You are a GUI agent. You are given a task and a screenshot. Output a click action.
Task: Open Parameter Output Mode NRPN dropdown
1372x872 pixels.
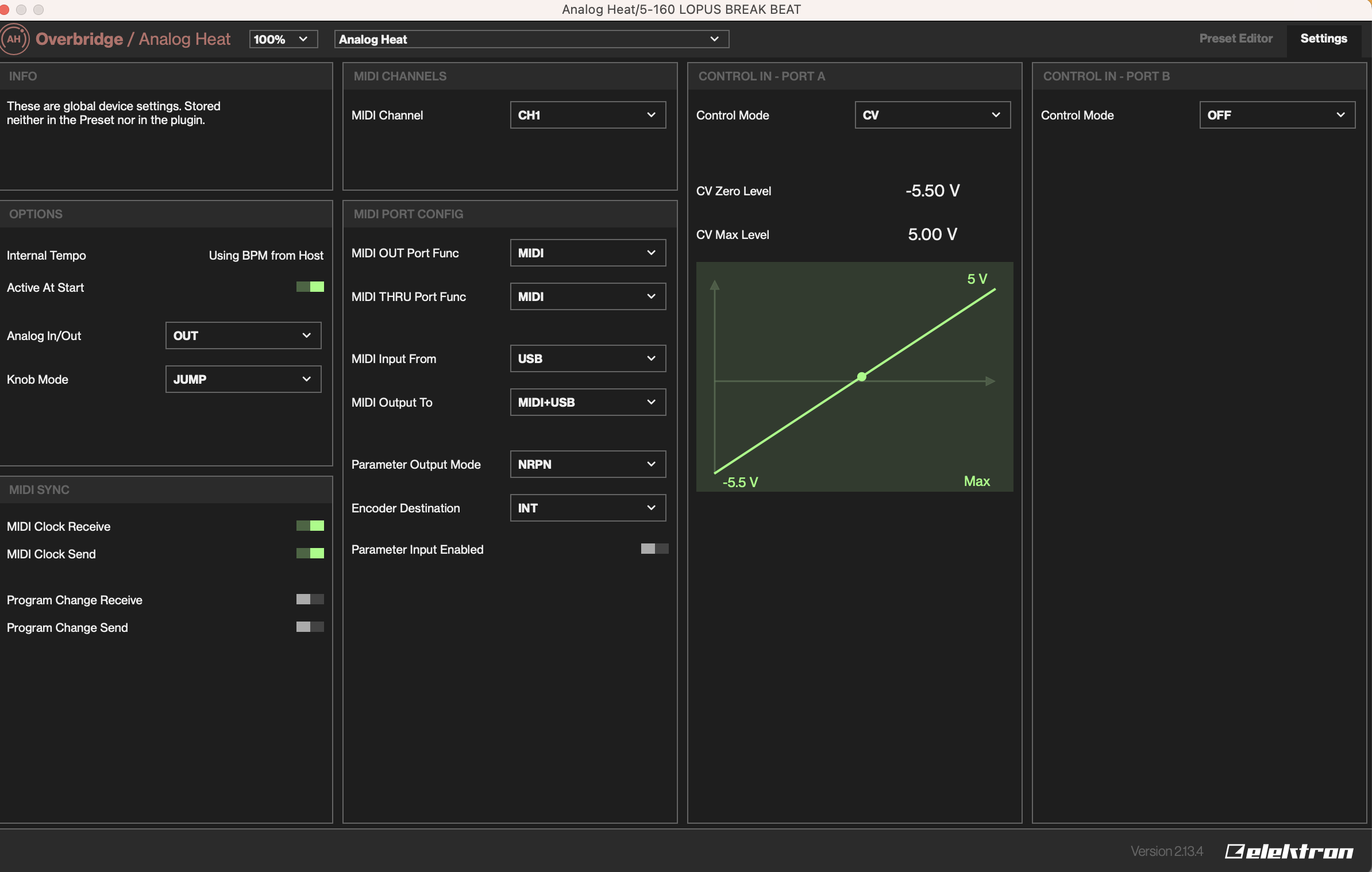click(x=588, y=464)
